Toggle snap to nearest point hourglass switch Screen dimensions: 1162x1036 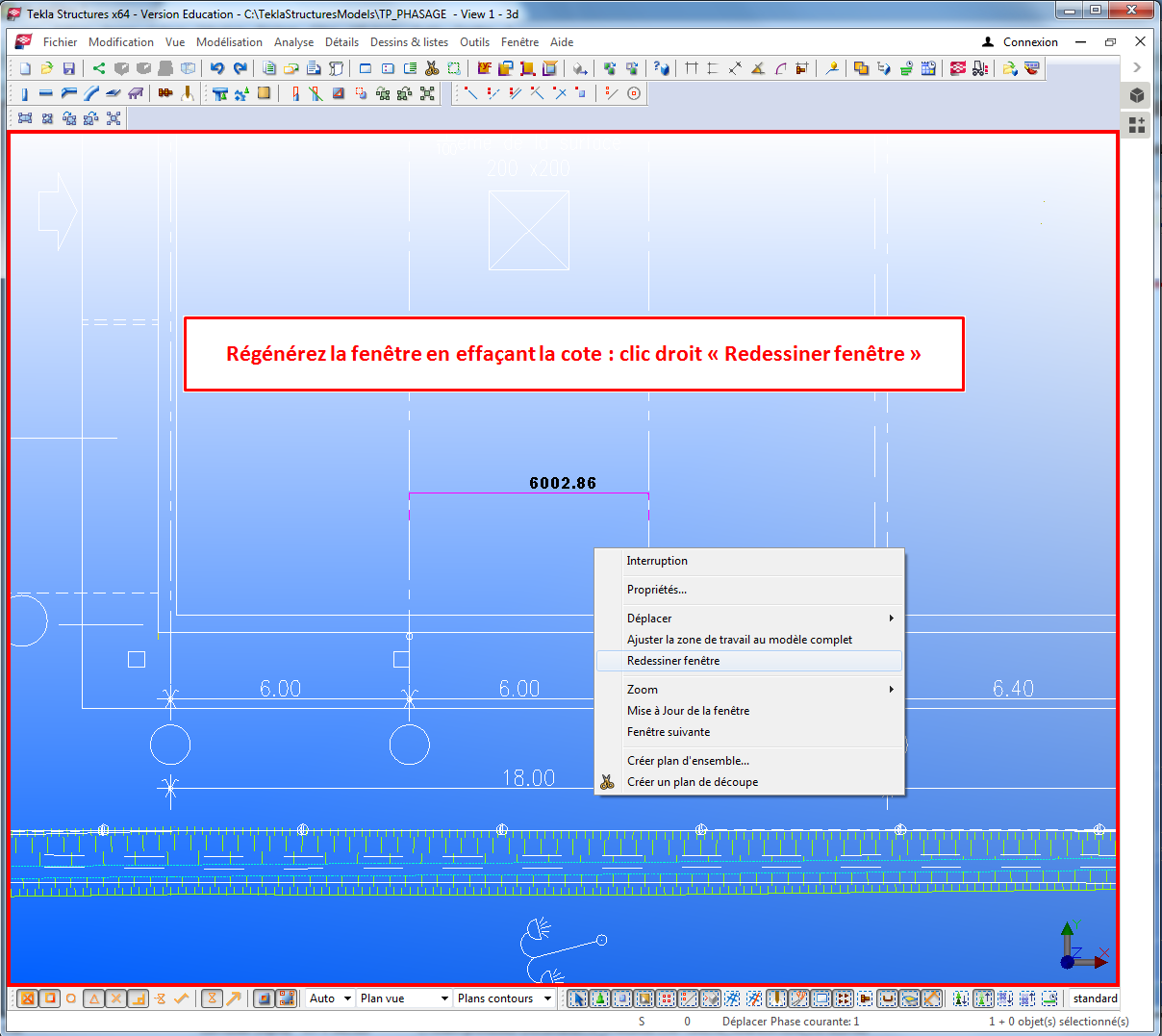[212, 998]
